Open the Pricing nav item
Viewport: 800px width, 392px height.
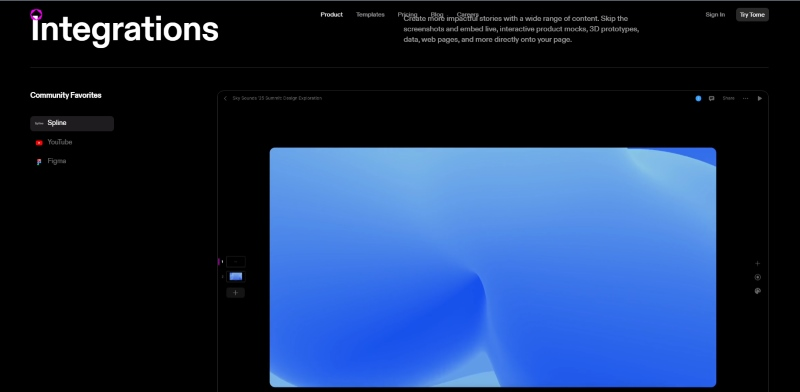pos(408,15)
